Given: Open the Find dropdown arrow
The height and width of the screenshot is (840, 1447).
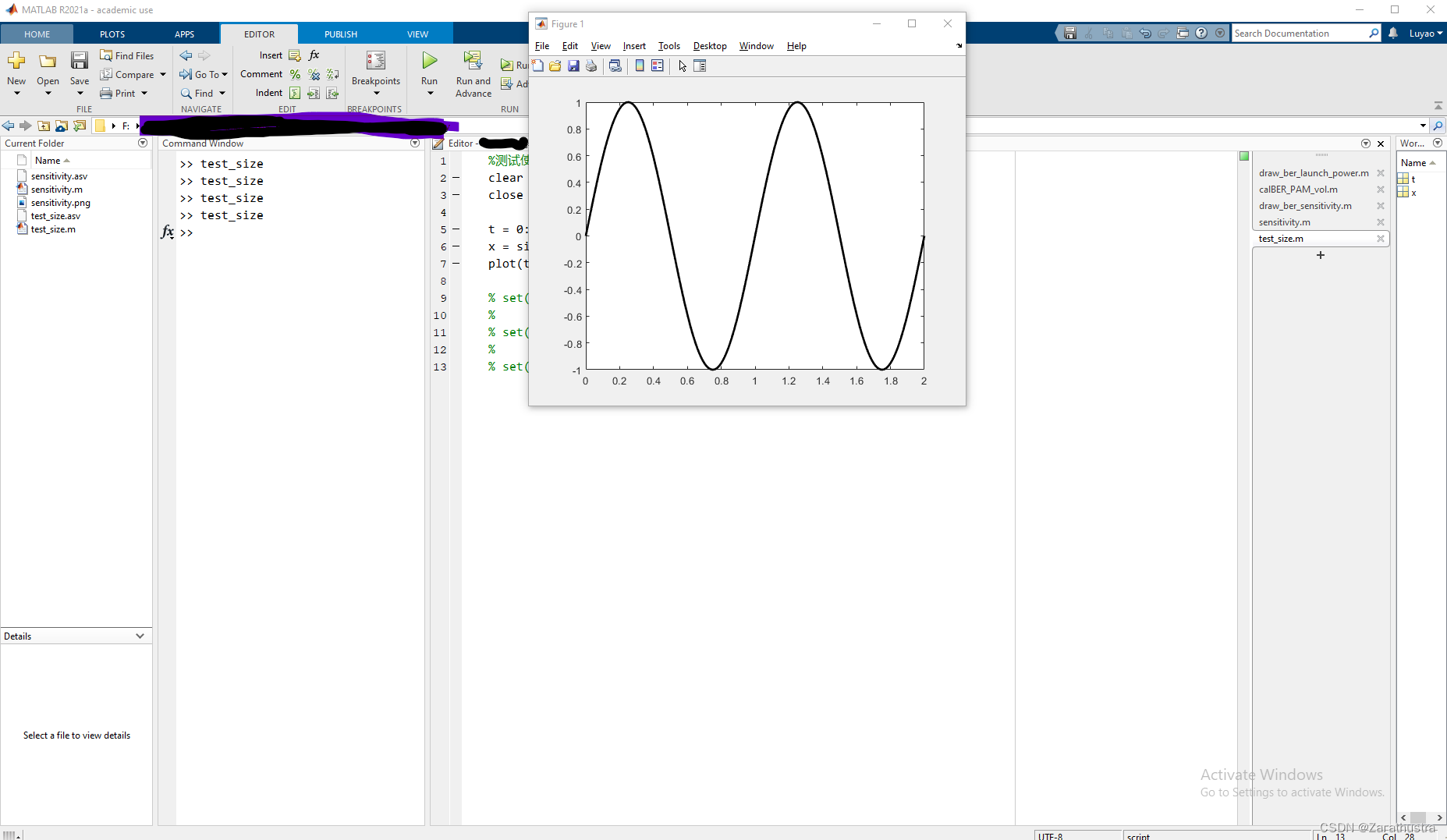Looking at the screenshot, I should pyautogui.click(x=222, y=94).
